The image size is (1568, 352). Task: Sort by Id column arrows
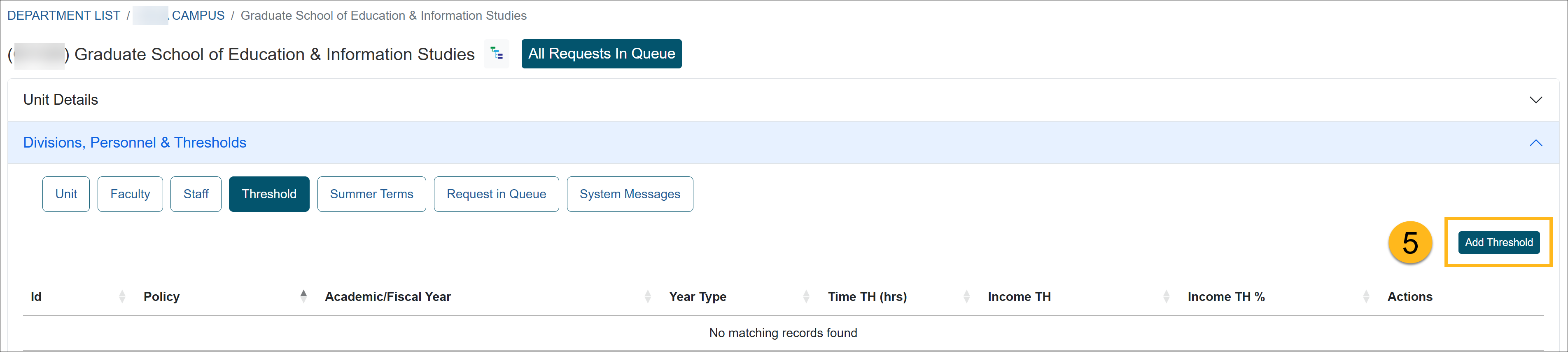click(x=122, y=297)
